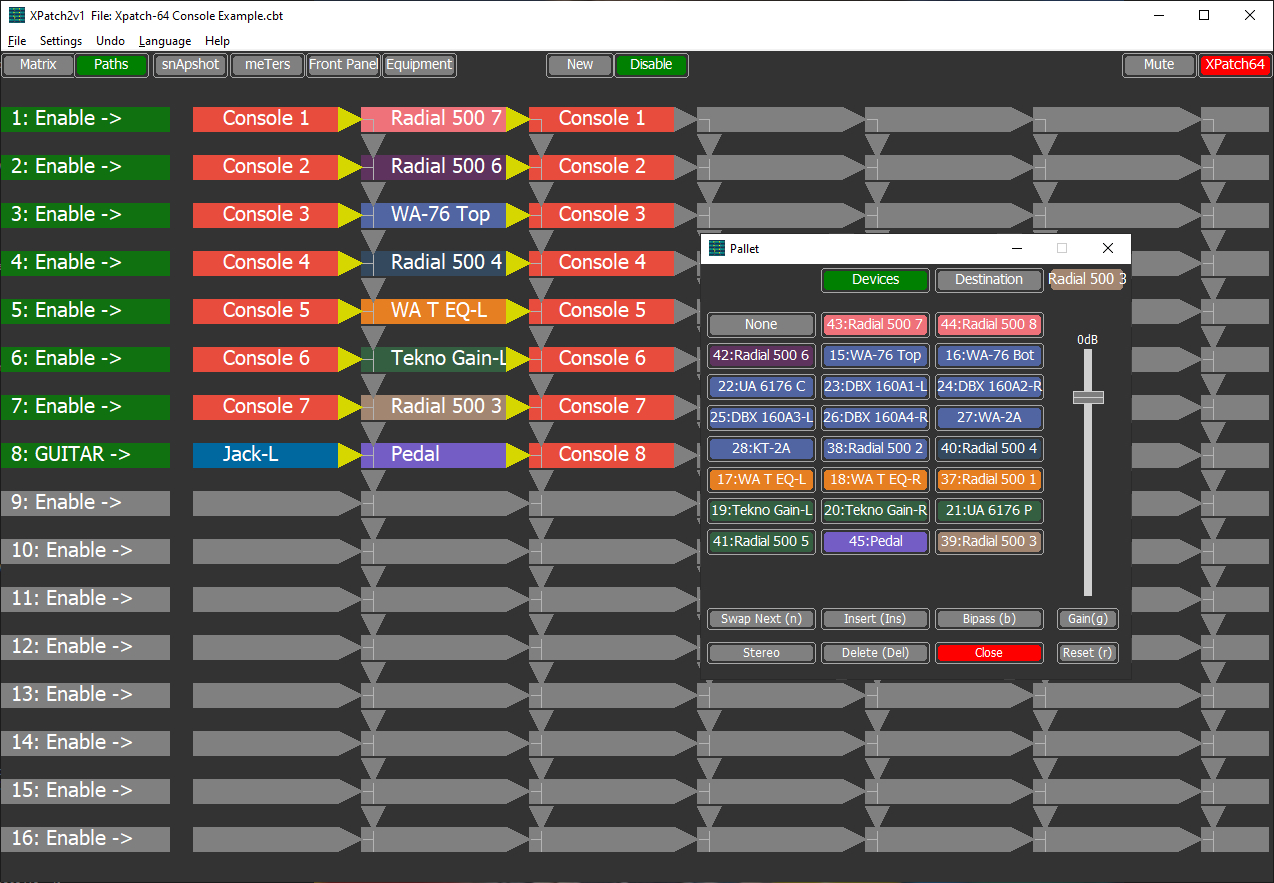This screenshot has width=1274, height=883.
Task: Select the Pedal block in path 8
Action: point(434,455)
